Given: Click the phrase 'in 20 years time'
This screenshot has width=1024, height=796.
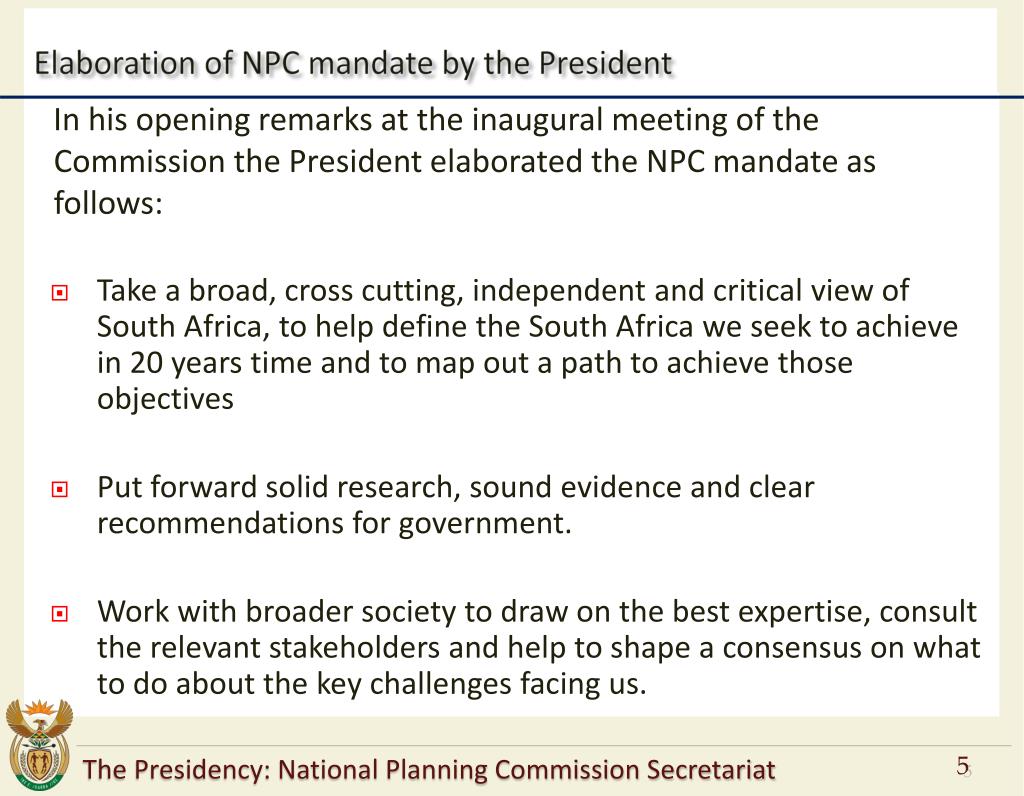Looking at the screenshot, I should pos(205,363).
